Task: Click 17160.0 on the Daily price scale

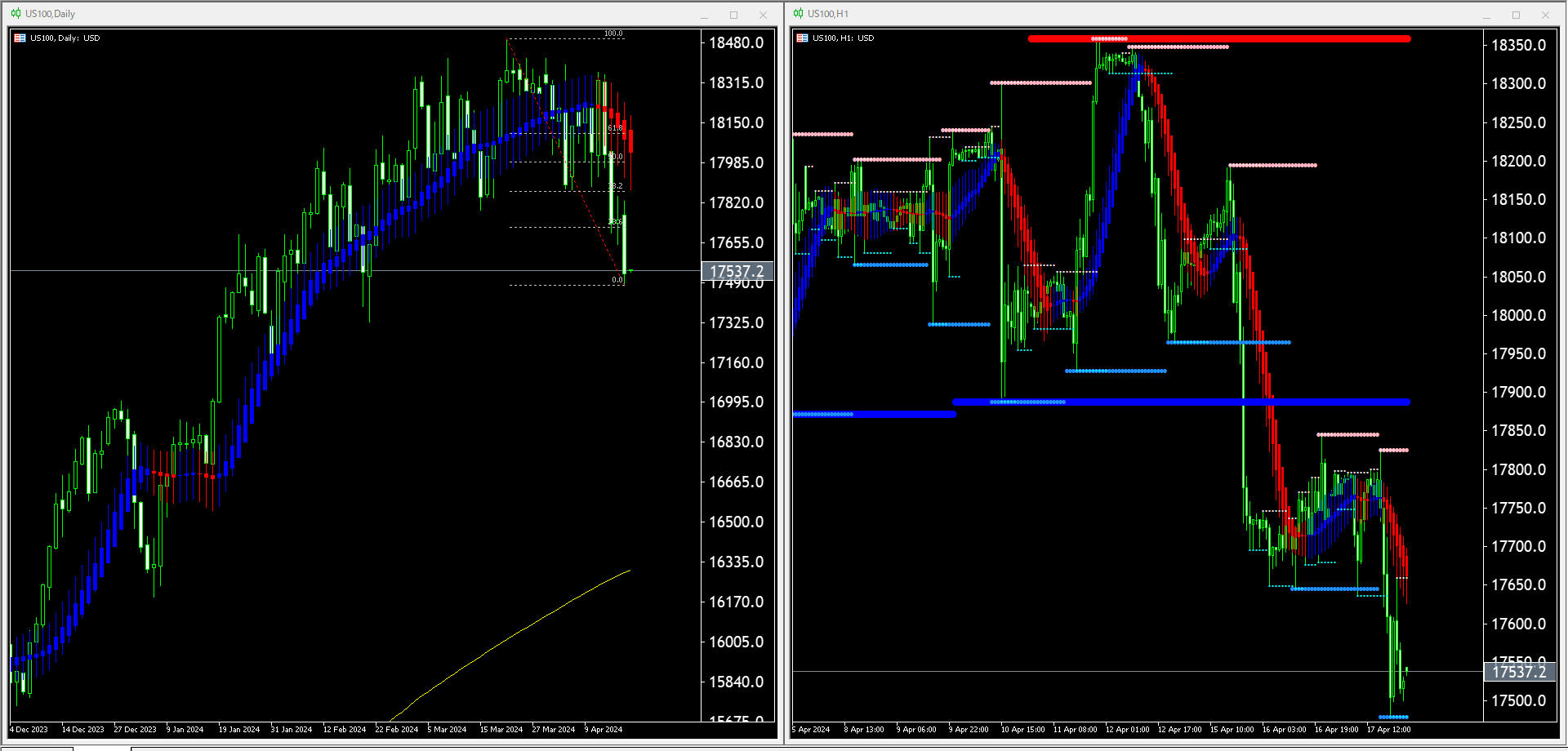Action: [x=737, y=362]
